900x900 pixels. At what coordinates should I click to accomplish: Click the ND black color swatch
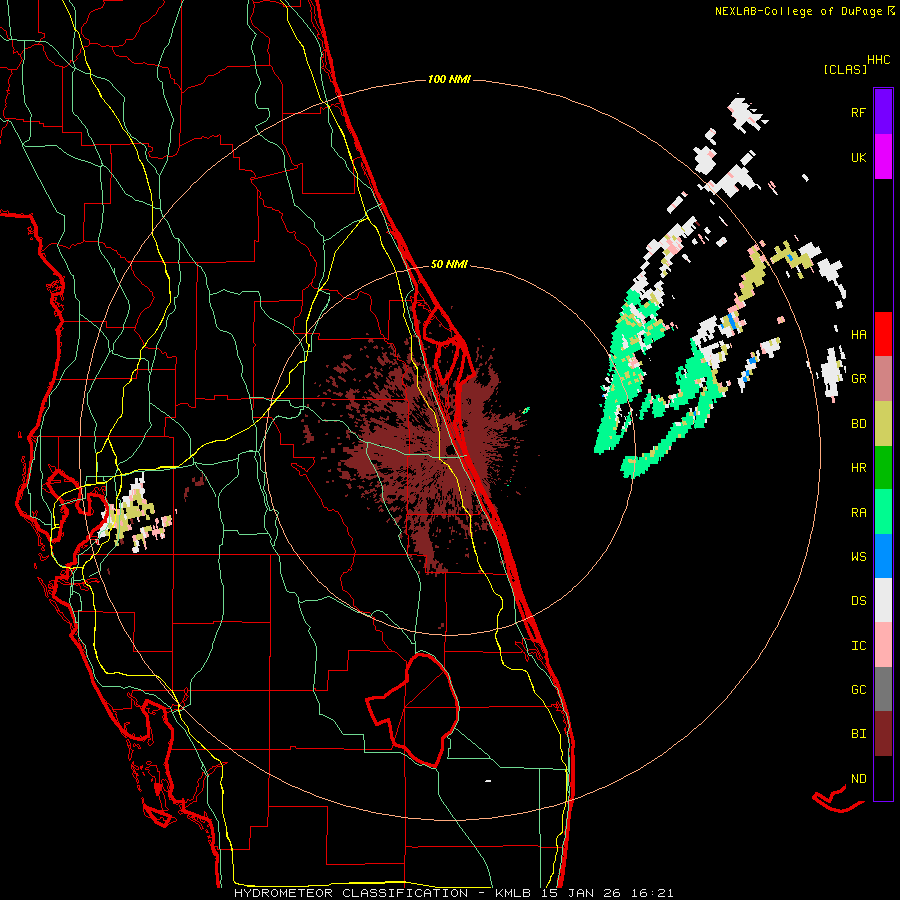883,778
